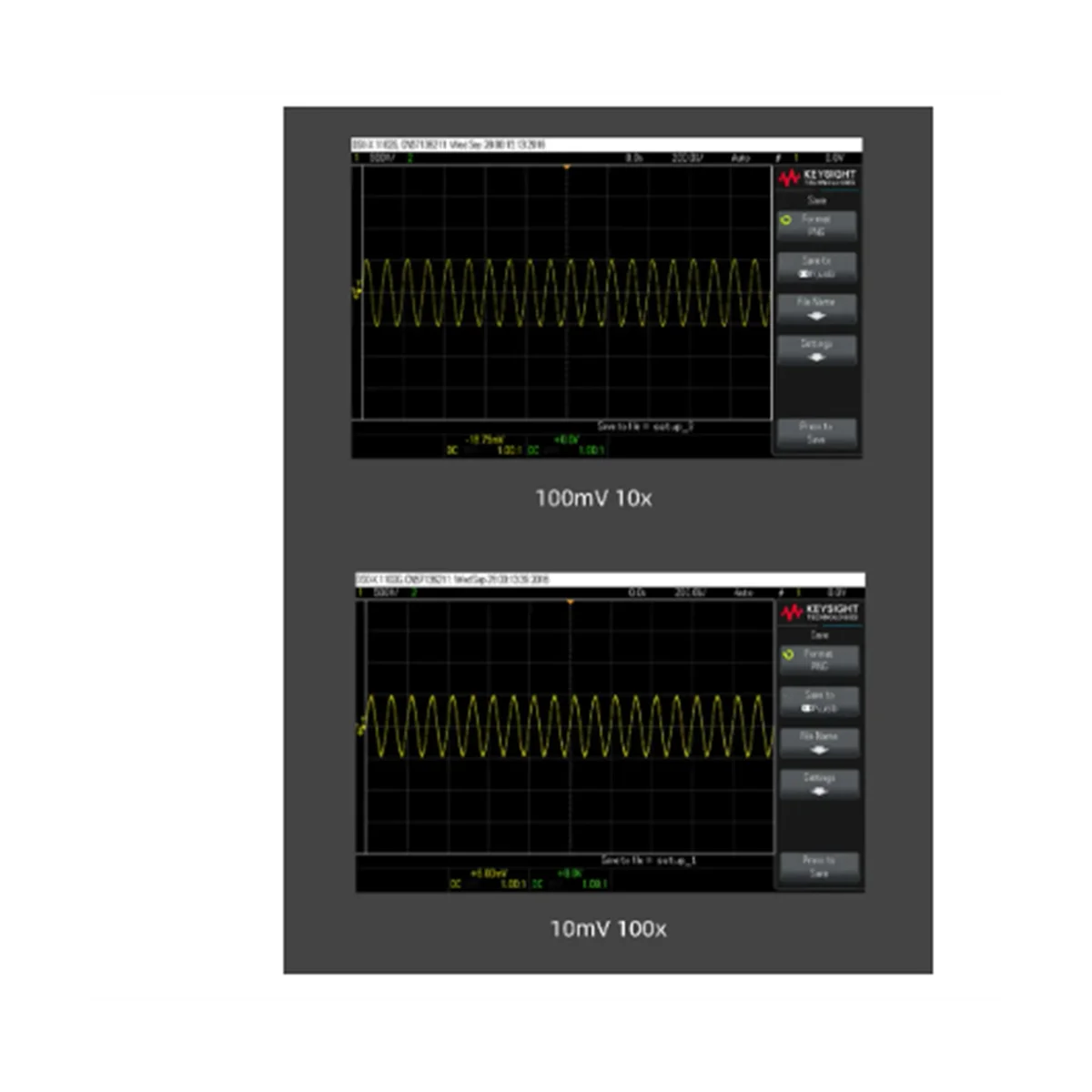Click the Auto trigger mode label in the bottom scope

tap(744, 592)
